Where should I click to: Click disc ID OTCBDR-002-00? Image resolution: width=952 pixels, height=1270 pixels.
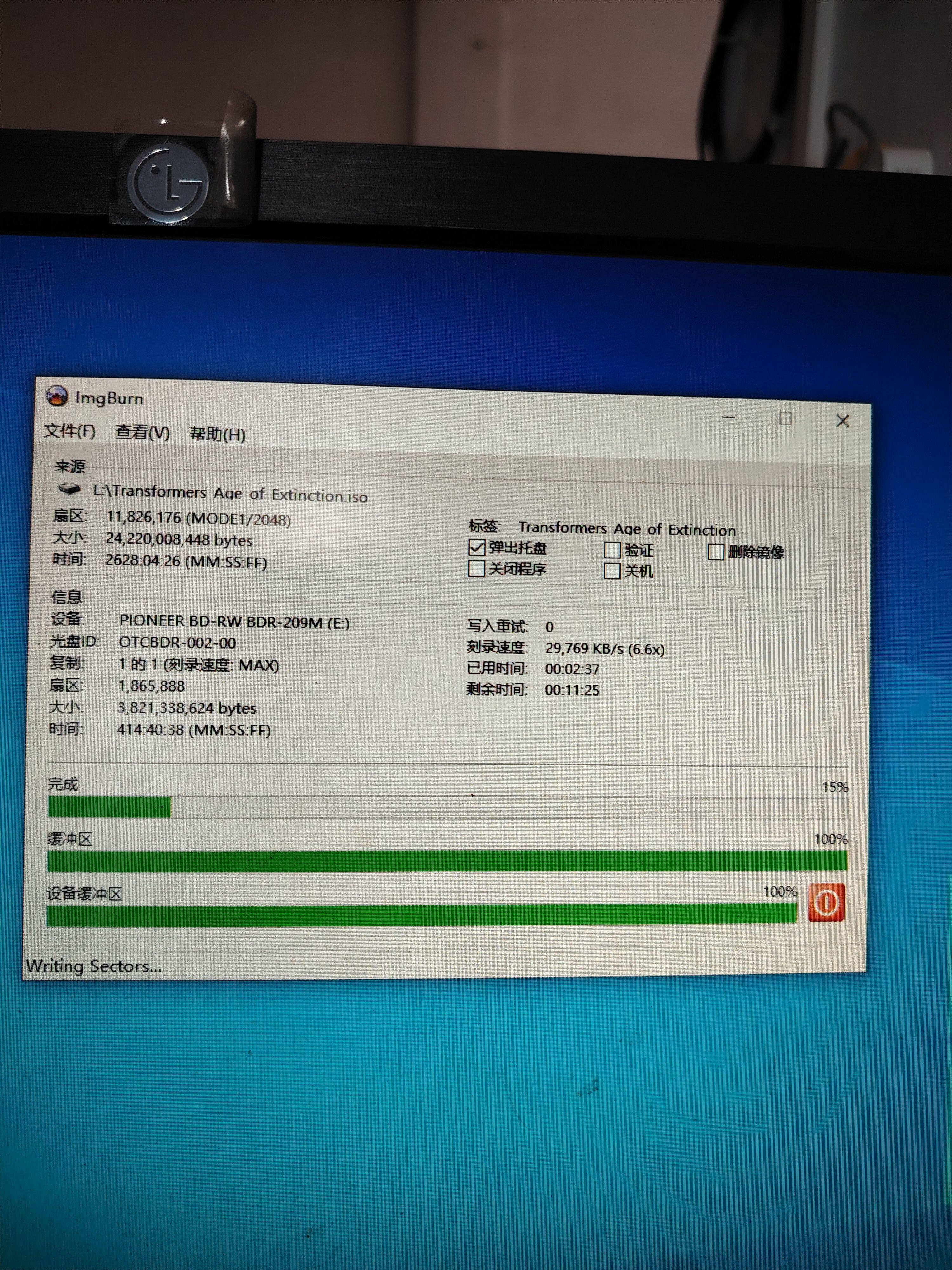coord(177,643)
